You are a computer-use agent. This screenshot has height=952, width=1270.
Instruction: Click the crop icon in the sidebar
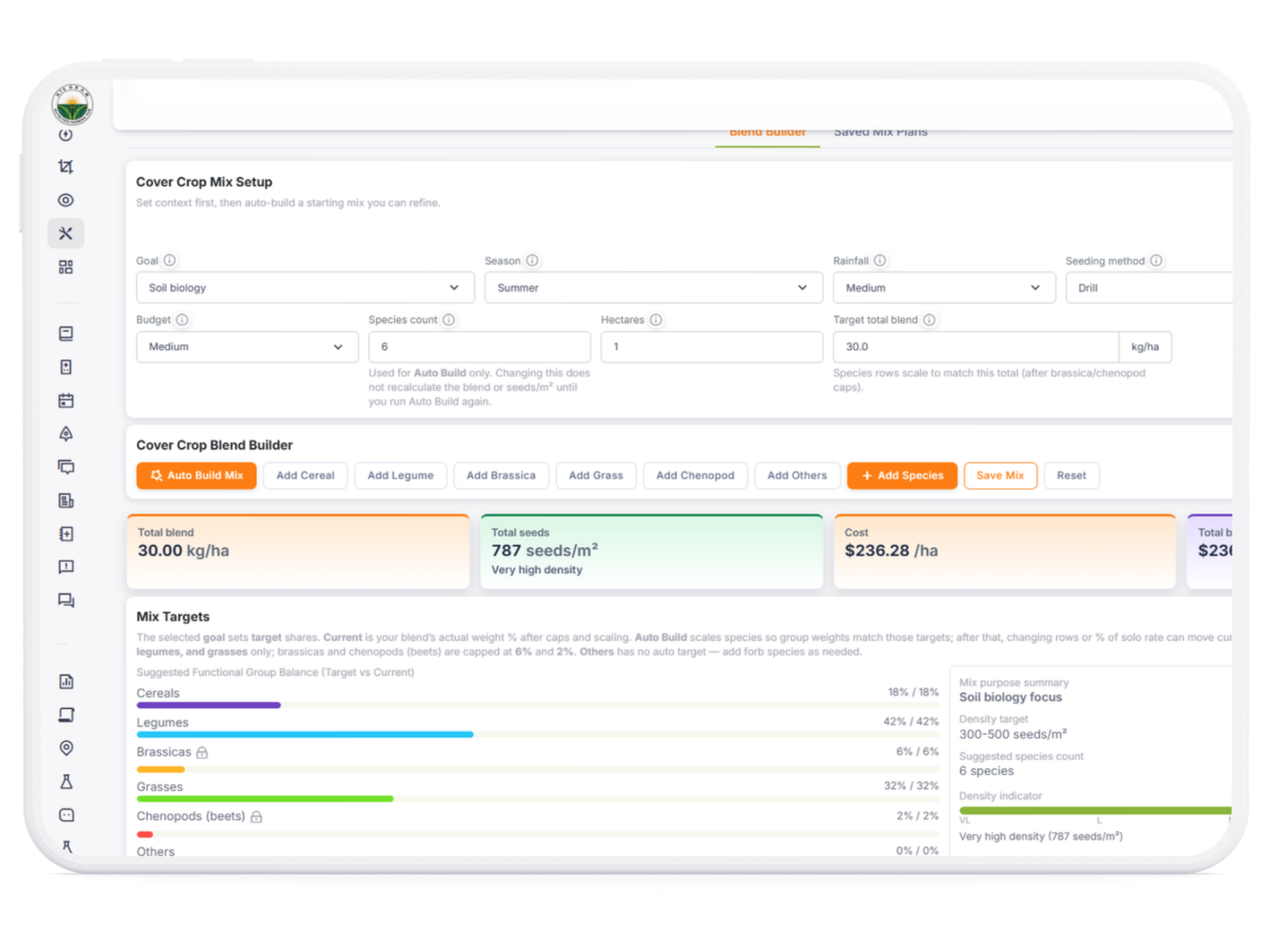coord(65,167)
